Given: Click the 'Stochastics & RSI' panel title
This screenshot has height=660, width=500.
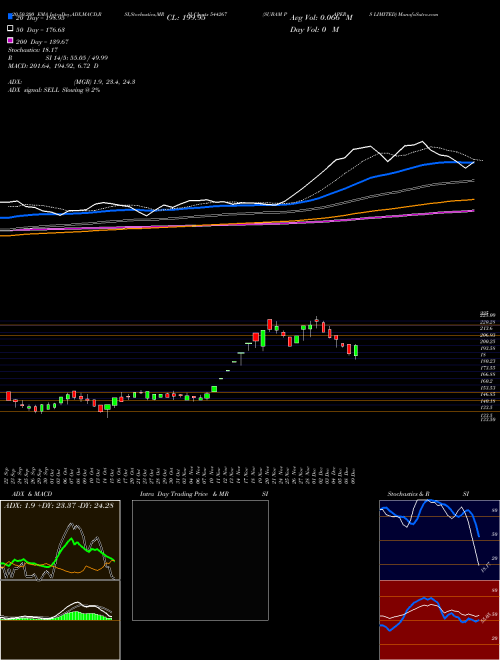Looking at the screenshot, I should [428, 494].
